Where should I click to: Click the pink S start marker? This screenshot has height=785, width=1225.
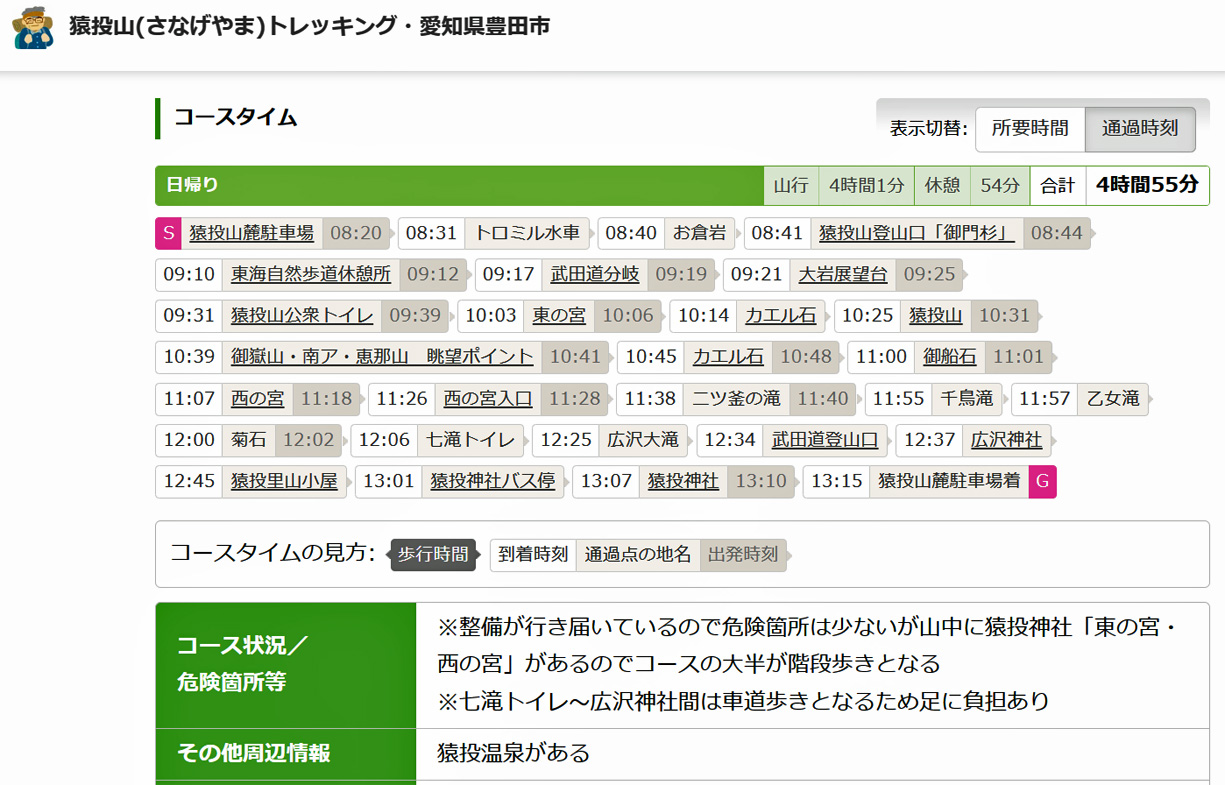click(167, 233)
